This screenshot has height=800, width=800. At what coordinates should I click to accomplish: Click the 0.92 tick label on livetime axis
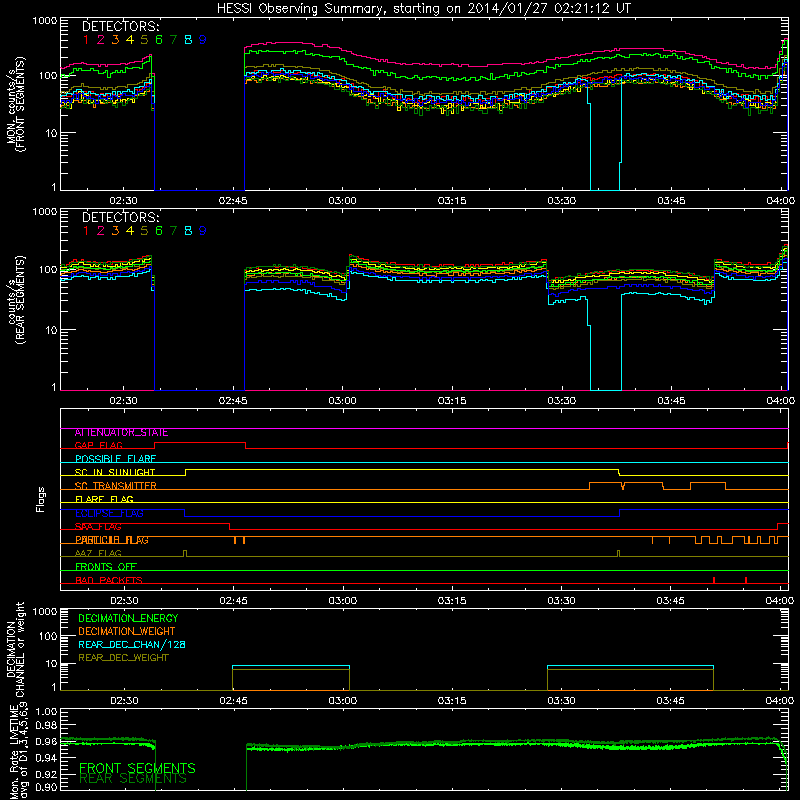(x=47, y=774)
